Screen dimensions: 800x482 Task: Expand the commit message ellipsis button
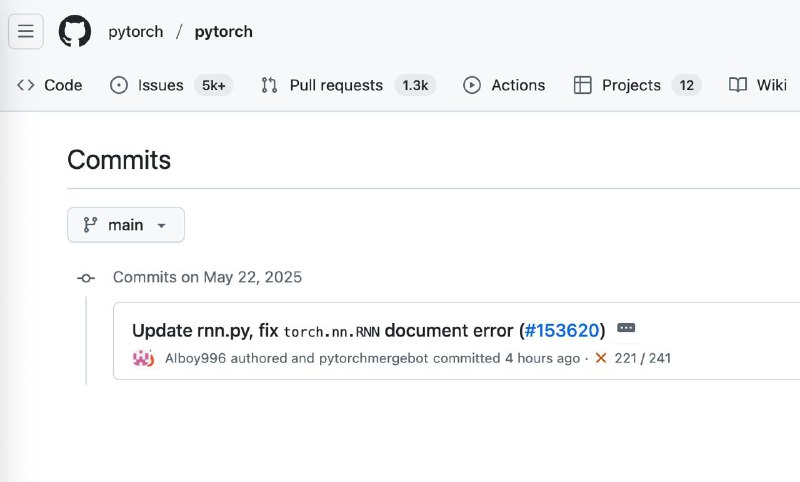click(x=627, y=329)
